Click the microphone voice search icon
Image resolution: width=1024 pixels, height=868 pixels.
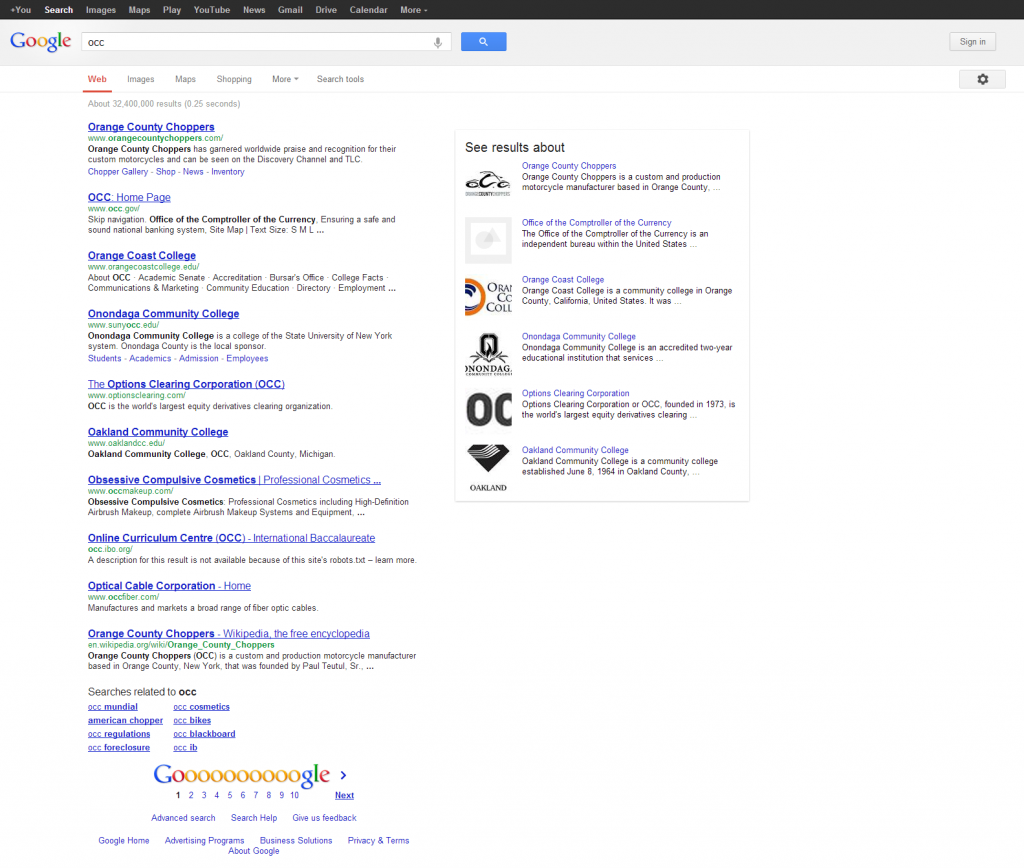coord(438,42)
